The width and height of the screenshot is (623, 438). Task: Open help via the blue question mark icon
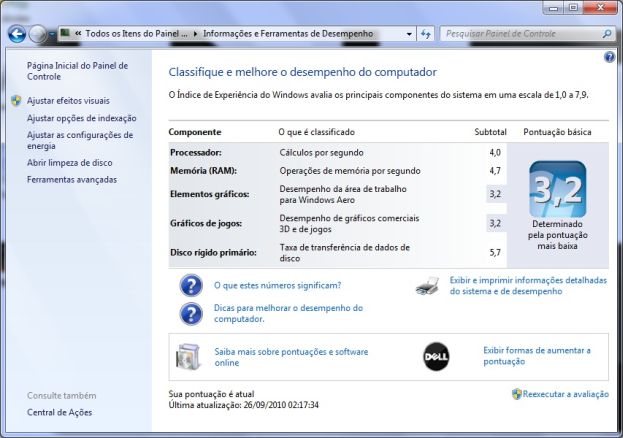pyautogui.click(x=609, y=57)
